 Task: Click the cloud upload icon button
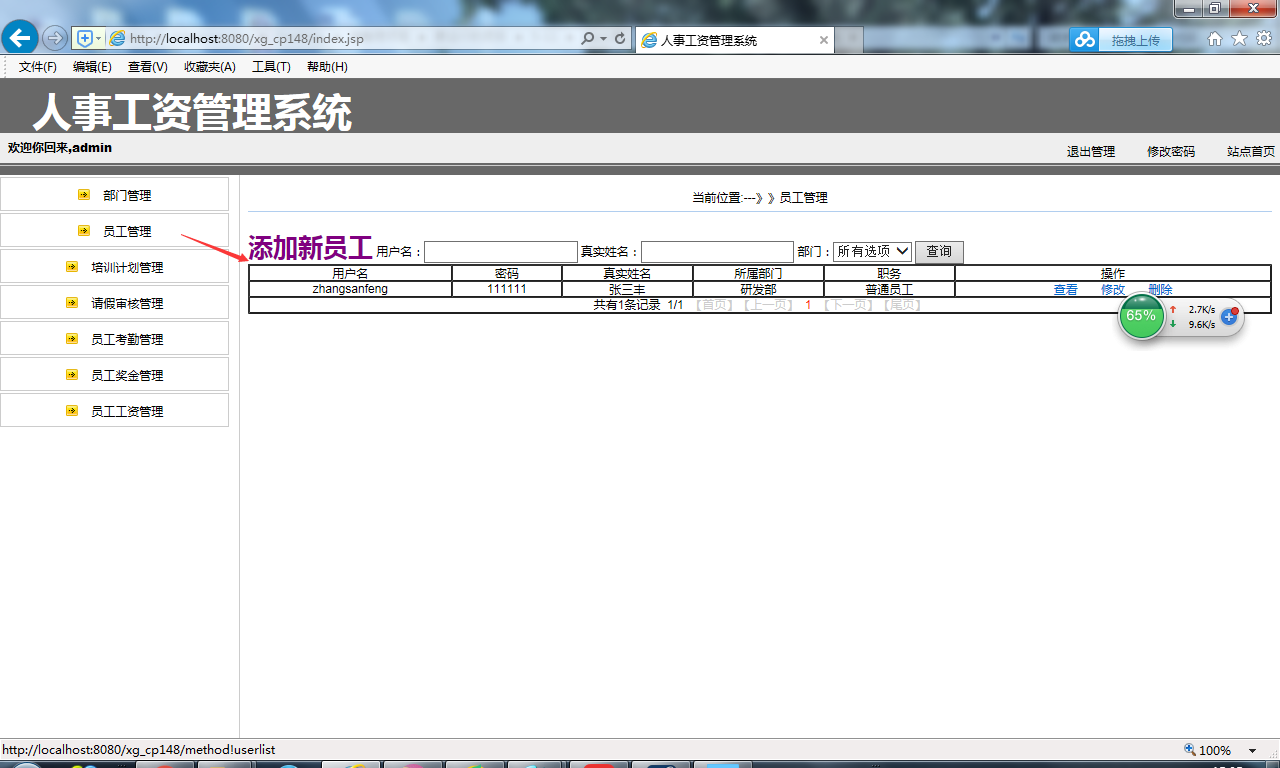coord(1085,40)
